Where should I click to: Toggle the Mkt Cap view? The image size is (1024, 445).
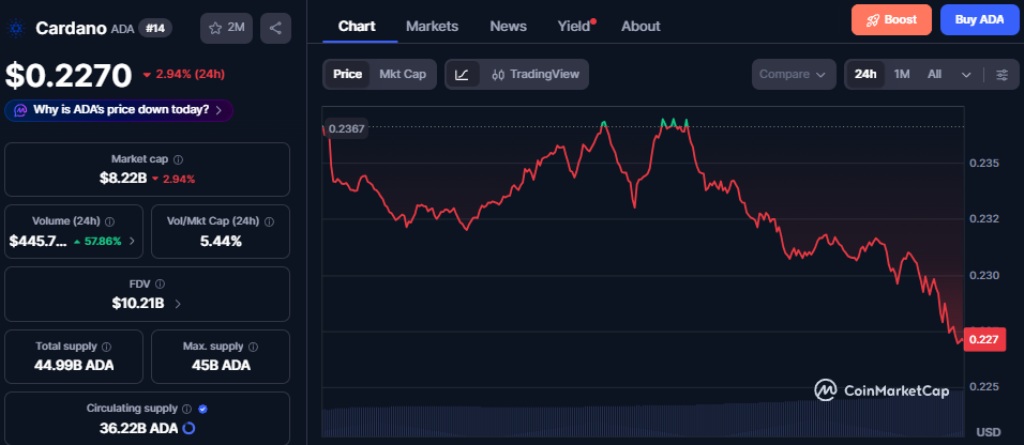coord(402,74)
